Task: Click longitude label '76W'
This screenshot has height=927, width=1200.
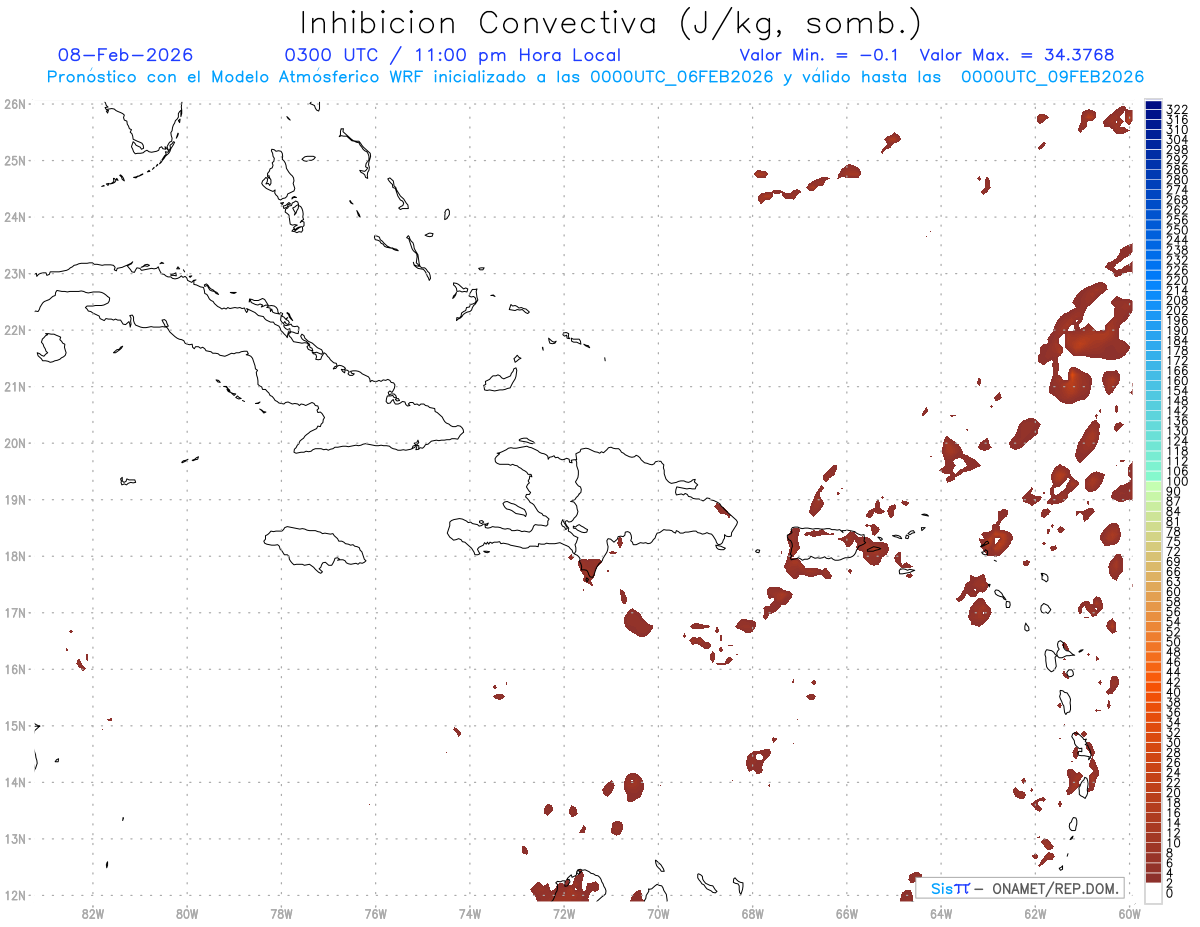Action: pyautogui.click(x=376, y=912)
